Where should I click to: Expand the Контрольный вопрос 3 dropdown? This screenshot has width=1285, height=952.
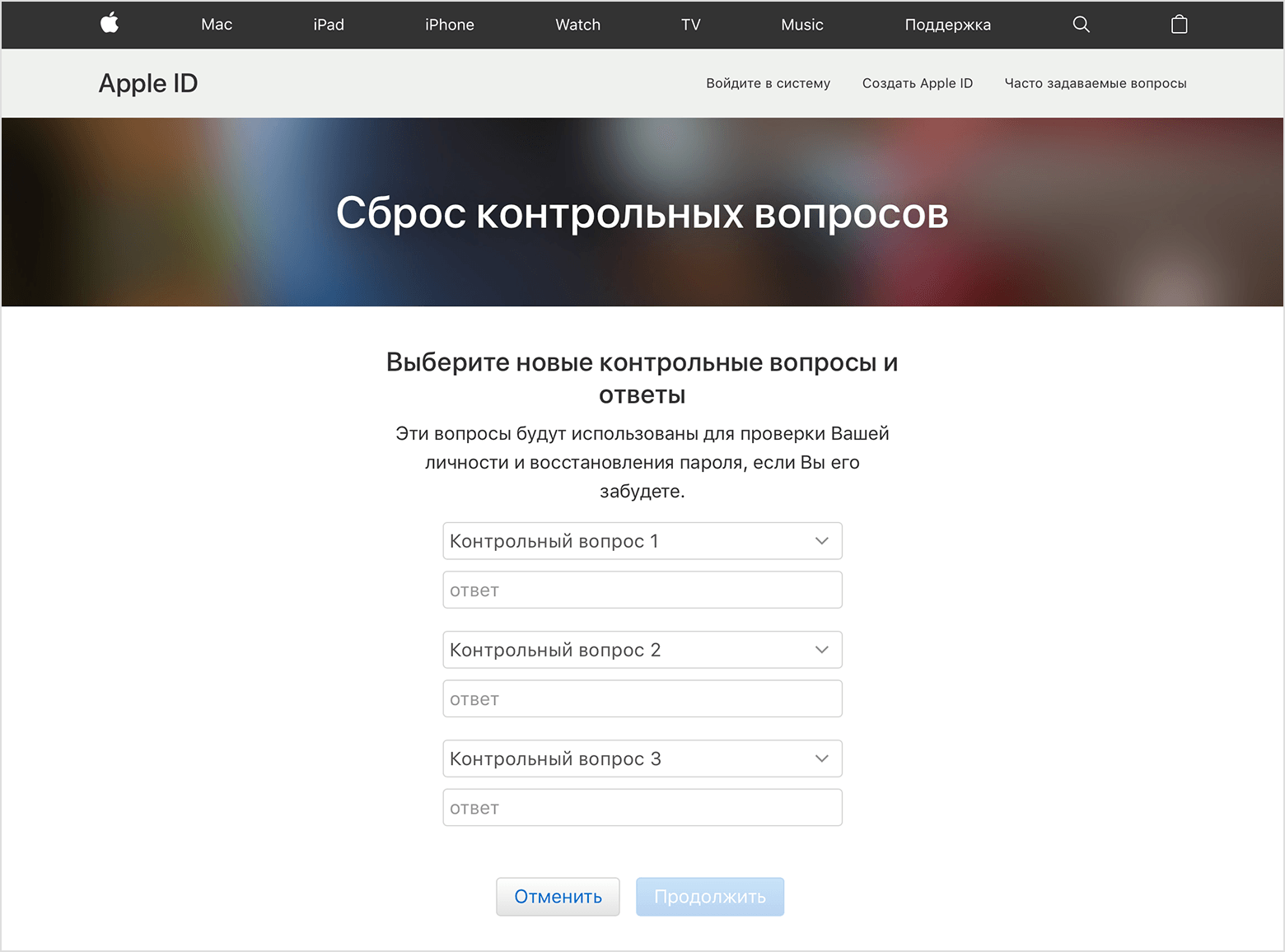tap(642, 758)
